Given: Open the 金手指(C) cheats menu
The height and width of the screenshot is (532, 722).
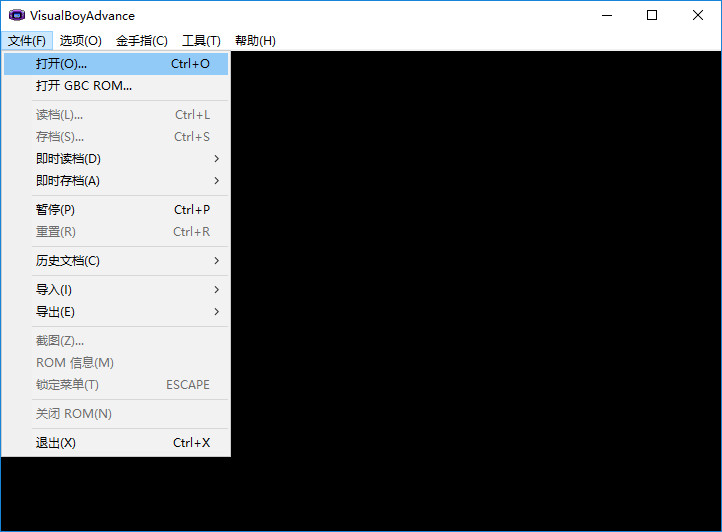Looking at the screenshot, I should click(142, 41).
